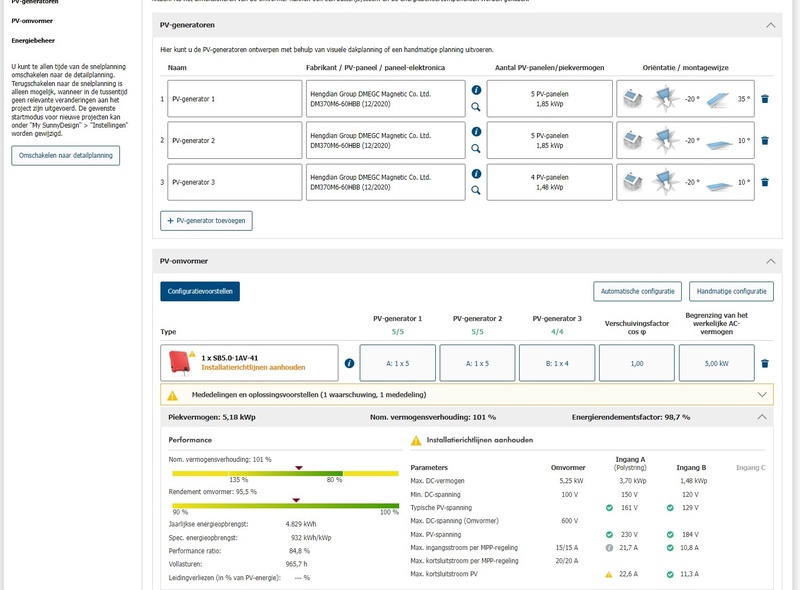Image resolution: width=800 pixels, height=590 pixels.
Task: Click magnifier icon in PV-generator 3 row
Action: (x=476, y=190)
